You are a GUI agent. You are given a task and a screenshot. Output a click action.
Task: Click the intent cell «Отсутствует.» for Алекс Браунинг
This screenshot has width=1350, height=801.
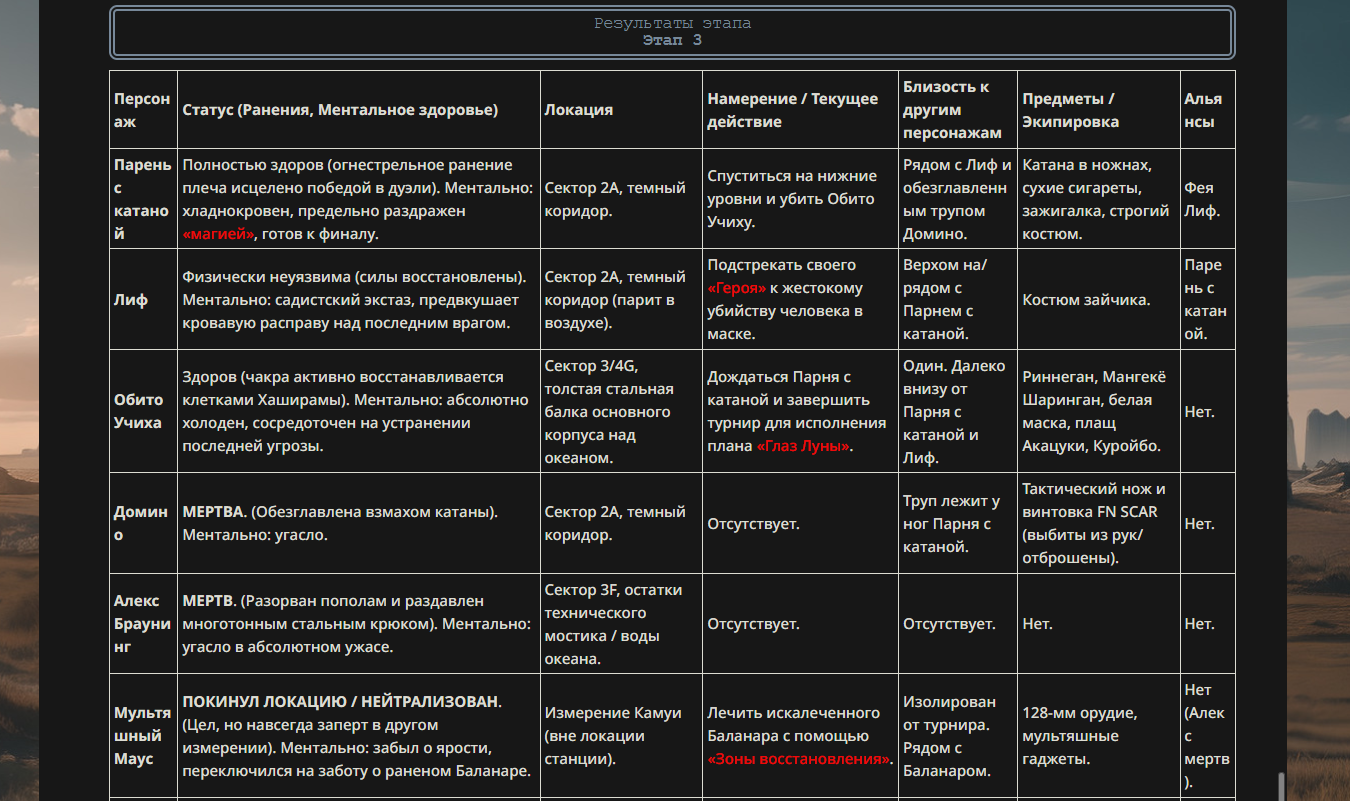pyautogui.click(x=801, y=624)
